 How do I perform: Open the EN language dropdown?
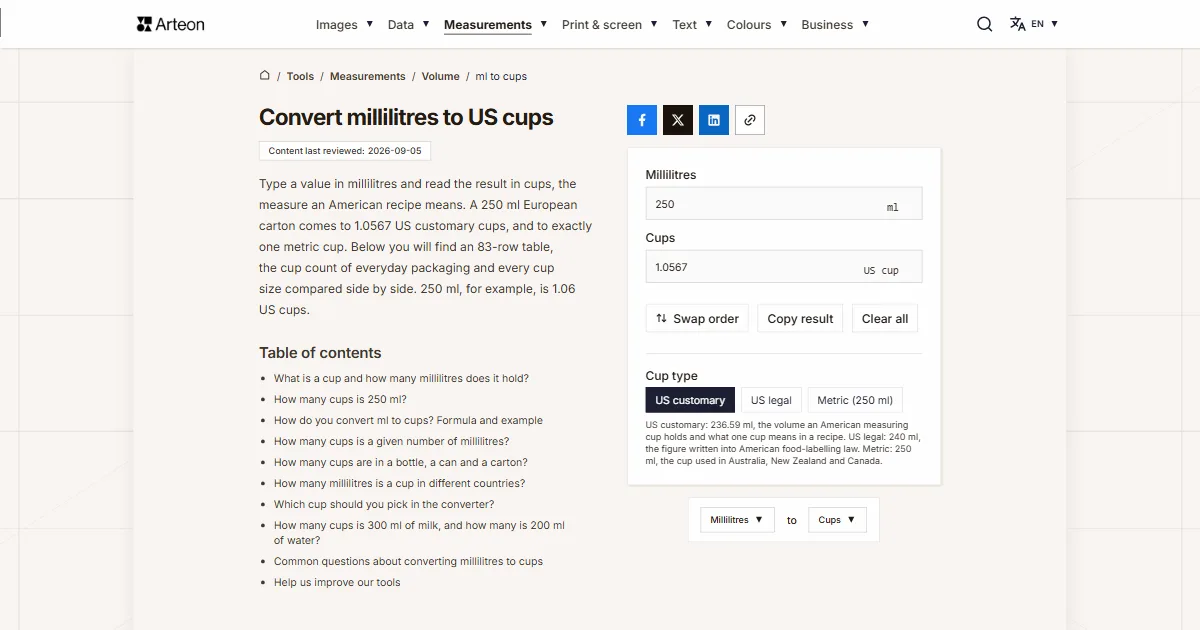[x=1044, y=24]
